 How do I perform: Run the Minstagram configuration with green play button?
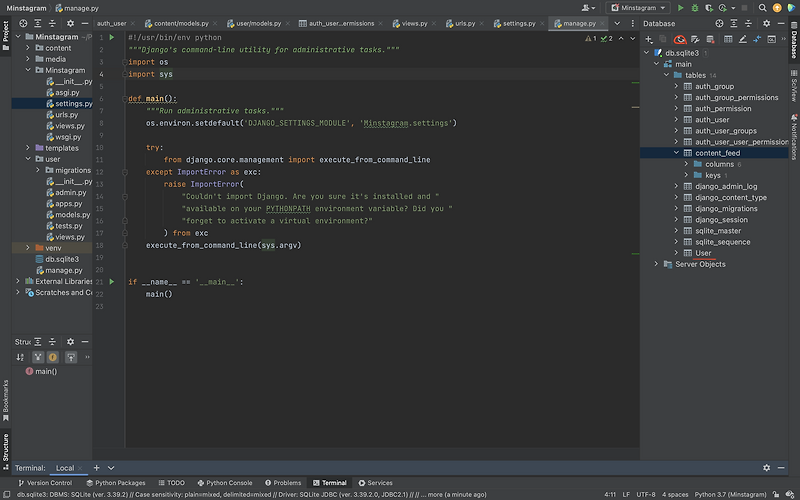[681, 7]
